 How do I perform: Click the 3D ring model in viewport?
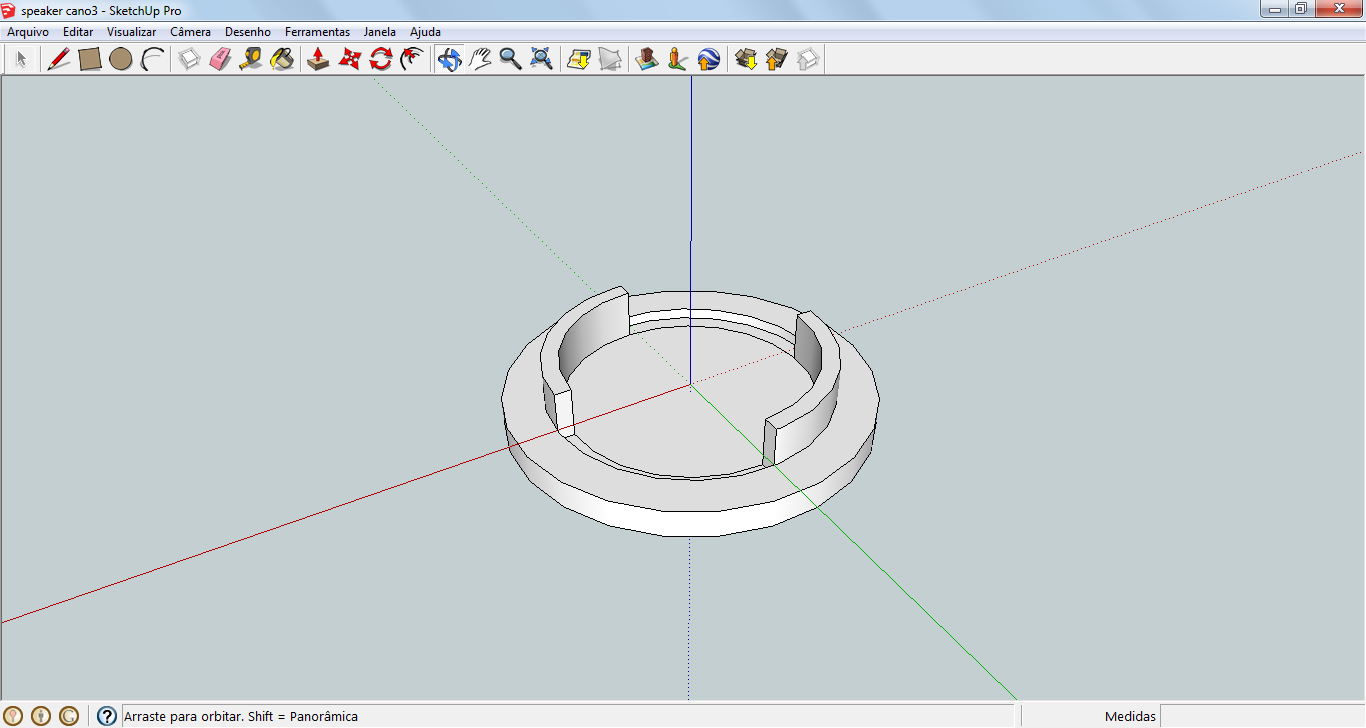[x=690, y=411]
